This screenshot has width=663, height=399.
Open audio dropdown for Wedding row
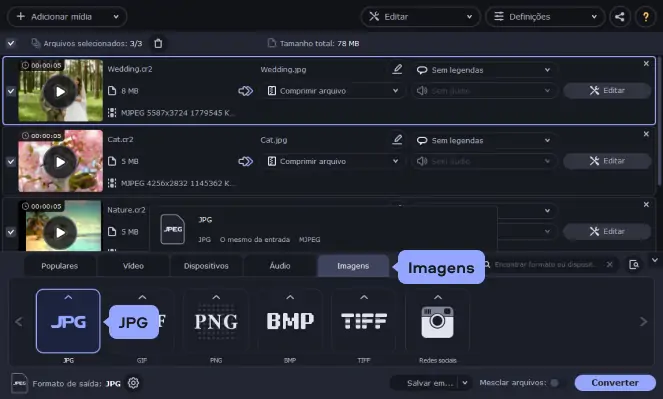point(484,91)
